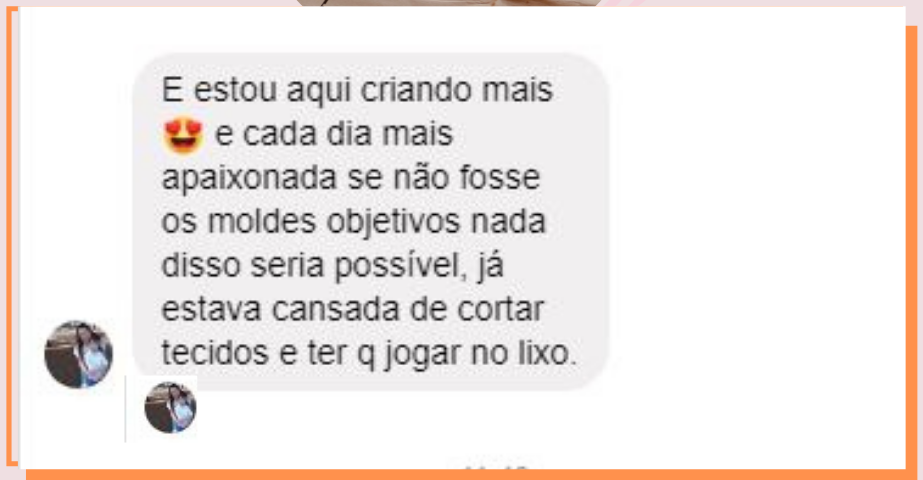
Task: Click the word 'tecidos' in the last line
Action: pyautogui.click(x=217, y=353)
